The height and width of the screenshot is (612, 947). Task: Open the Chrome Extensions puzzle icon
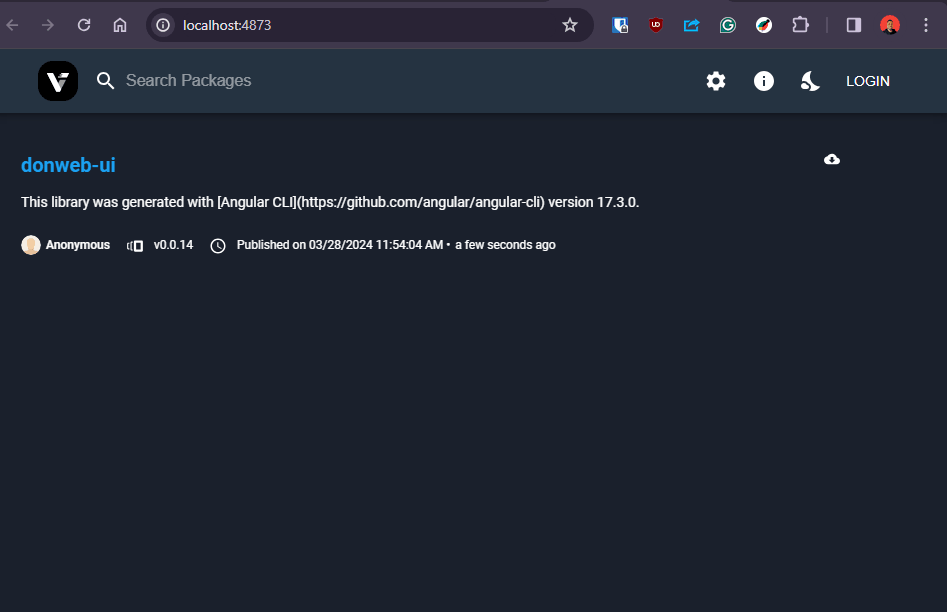click(x=800, y=25)
